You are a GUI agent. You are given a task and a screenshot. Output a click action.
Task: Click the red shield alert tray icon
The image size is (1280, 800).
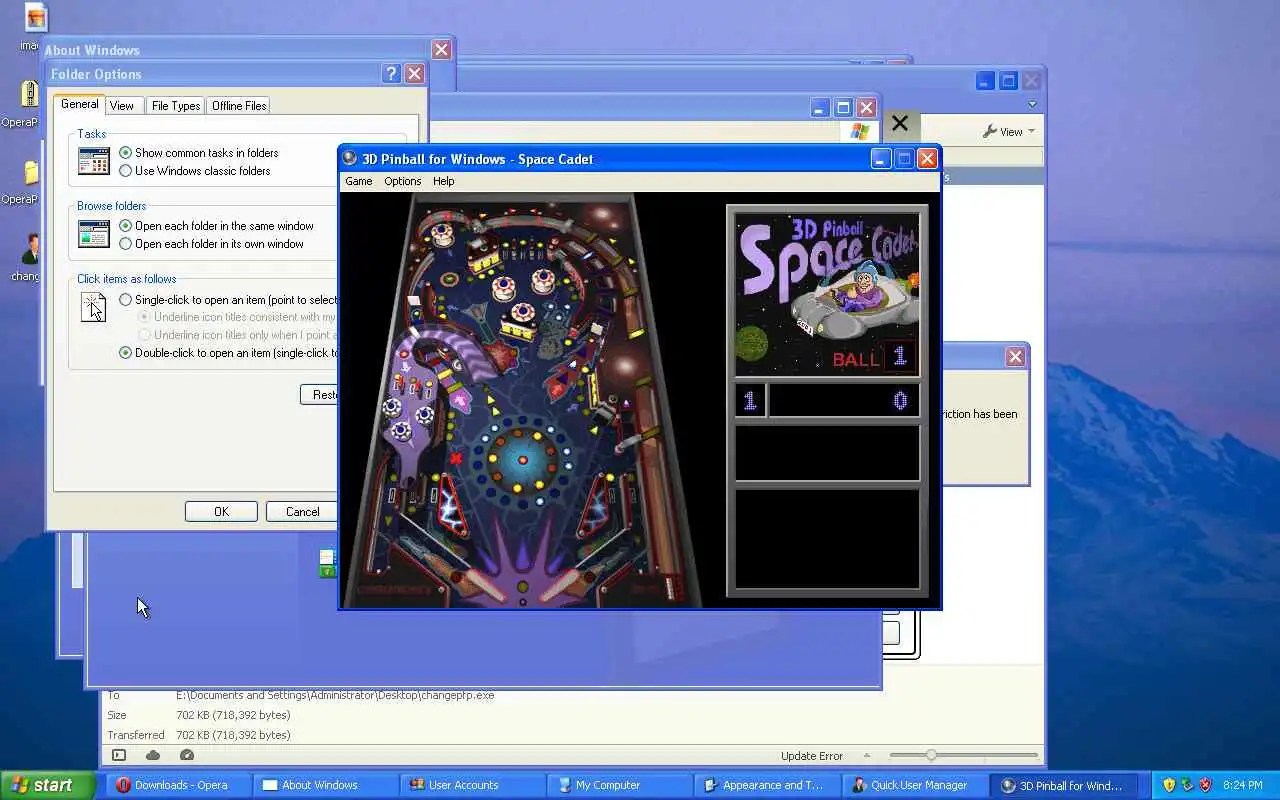(x=1205, y=785)
